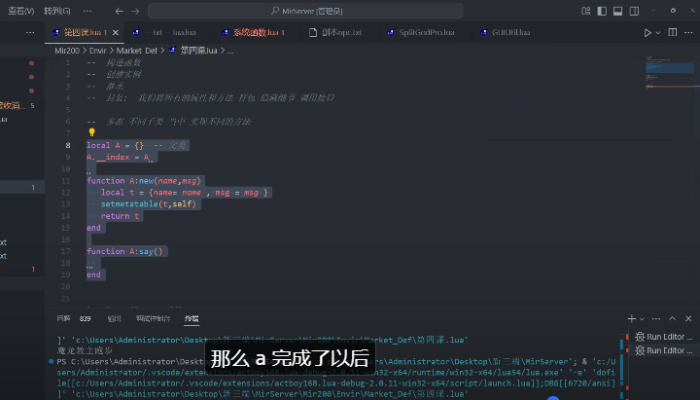Viewport: 700px width, 400px height.
Task: Click the lightbulb code action icon
Action: click(x=91, y=132)
